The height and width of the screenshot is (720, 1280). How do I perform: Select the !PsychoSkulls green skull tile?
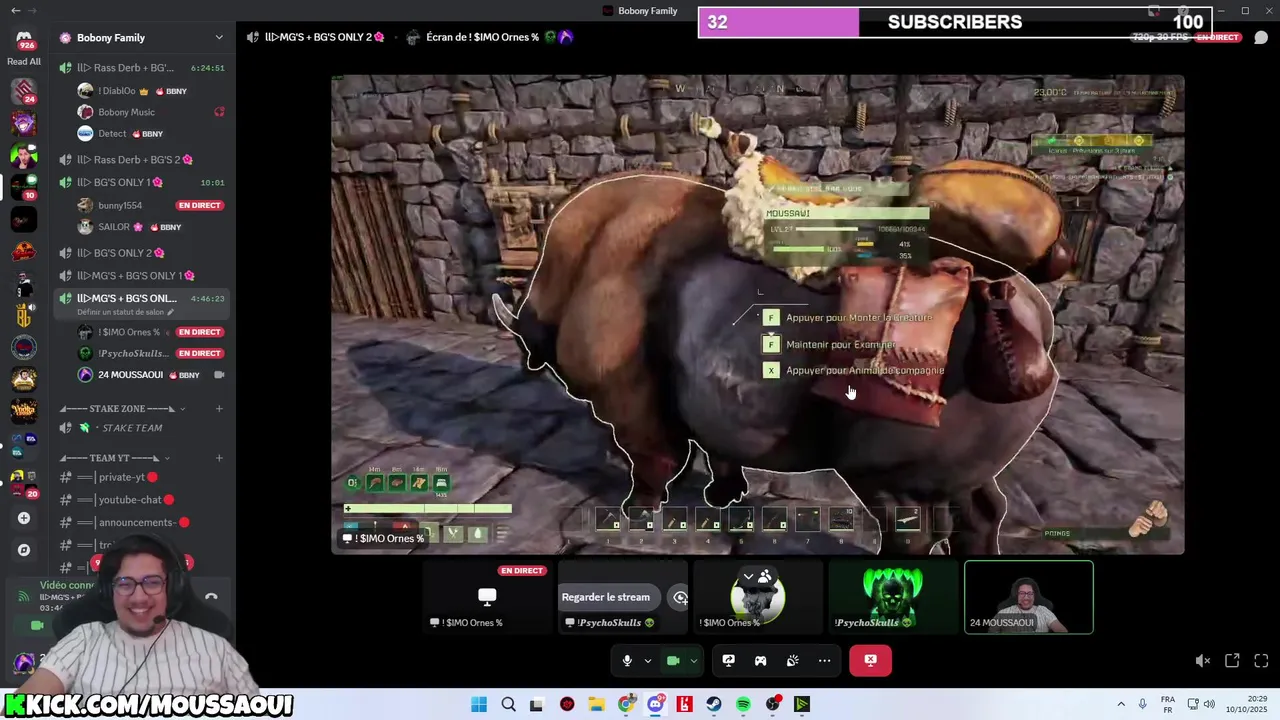tap(893, 597)
